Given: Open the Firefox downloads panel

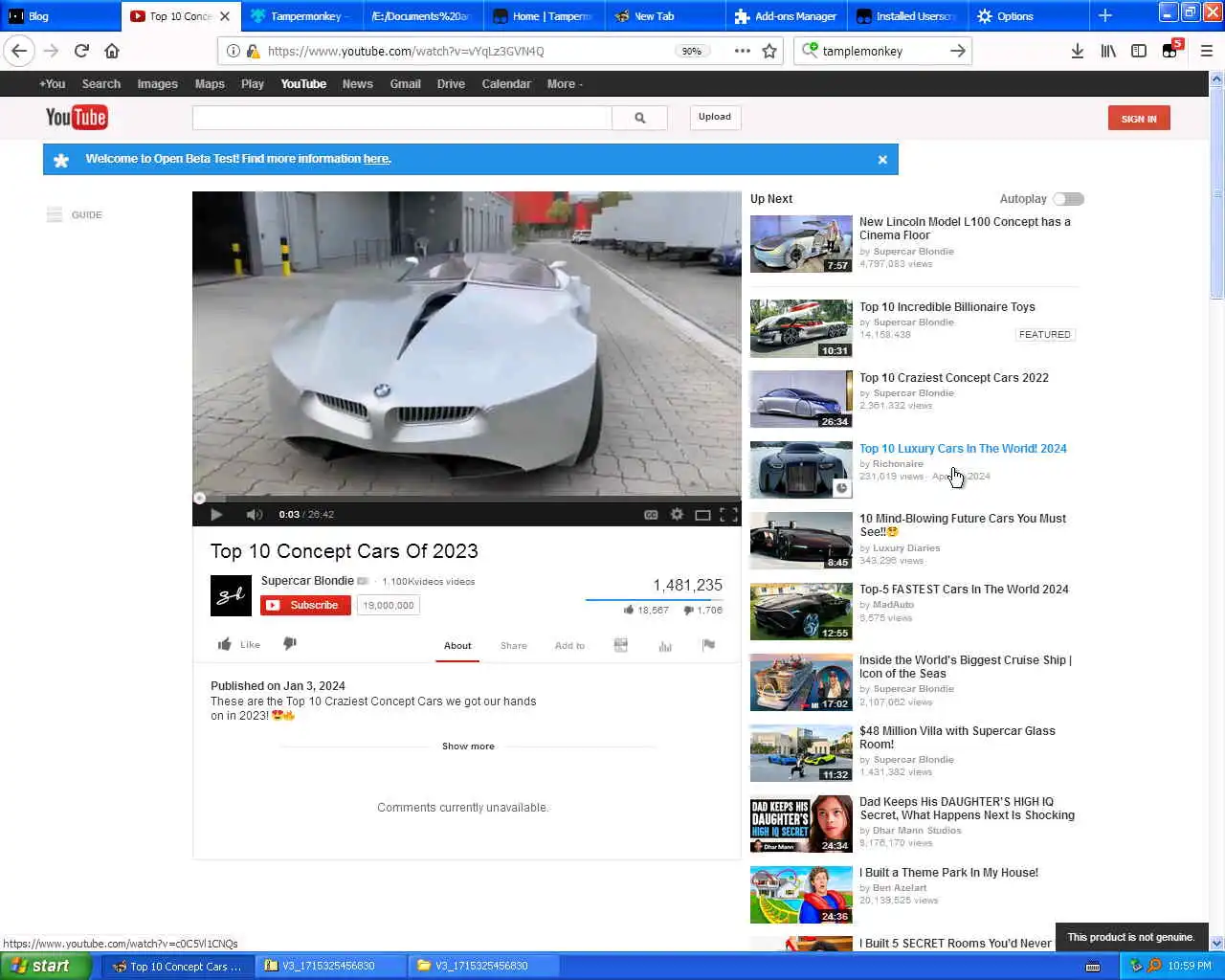Looking at the screenshot, I should 1078,51.
